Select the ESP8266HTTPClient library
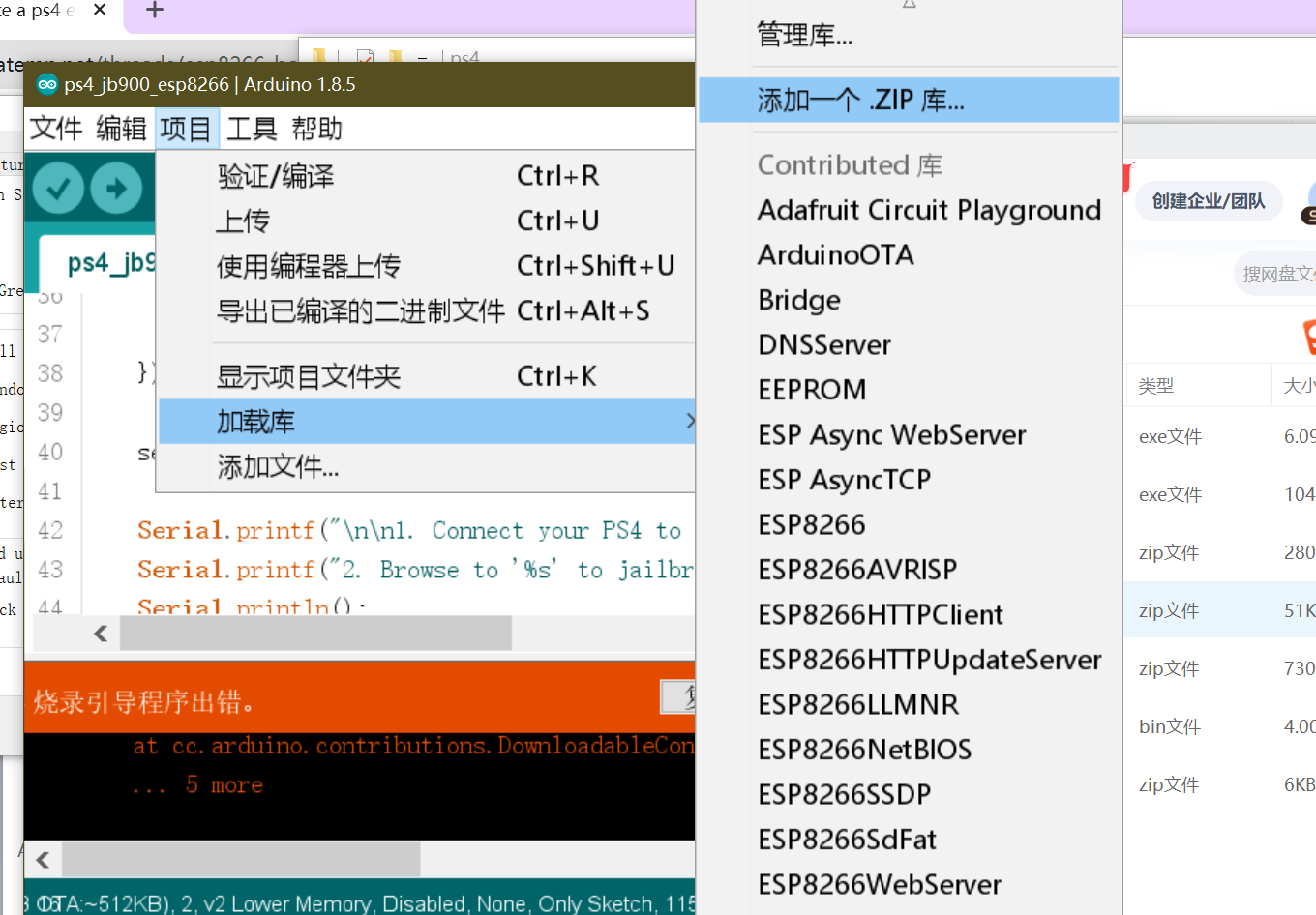 tap(909, 614)
